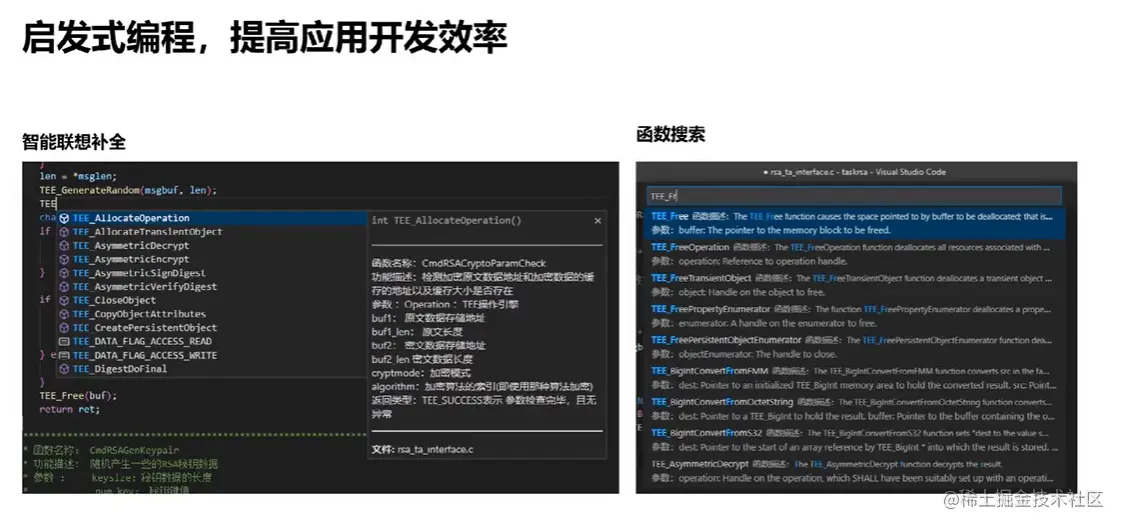The height and width of the screenshot is (527, 1121).
Task: Click the 'len = *msglen;' code line
Action: coord(78,176)
